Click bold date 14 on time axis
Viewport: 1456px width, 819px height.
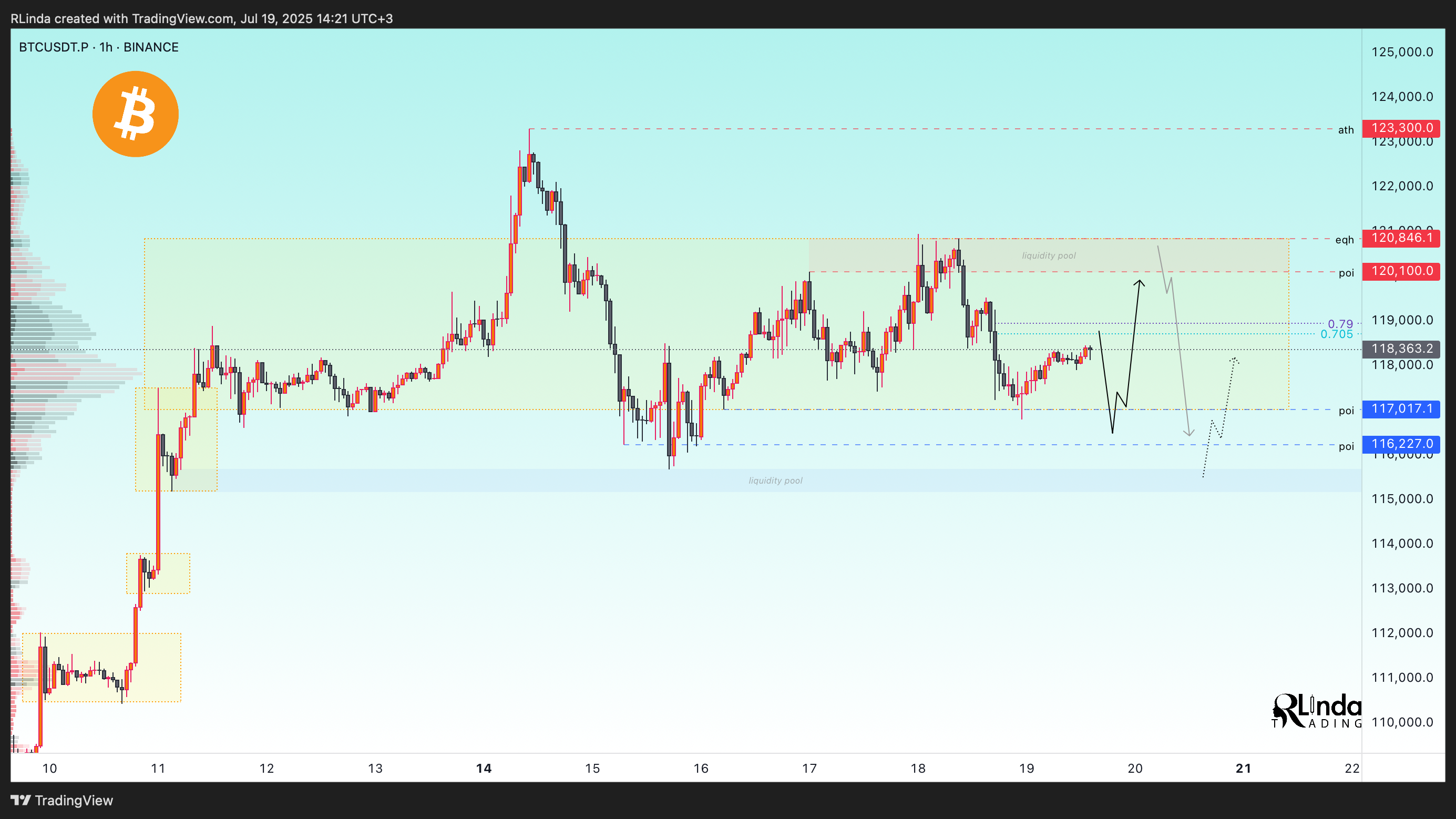point(484,768)
